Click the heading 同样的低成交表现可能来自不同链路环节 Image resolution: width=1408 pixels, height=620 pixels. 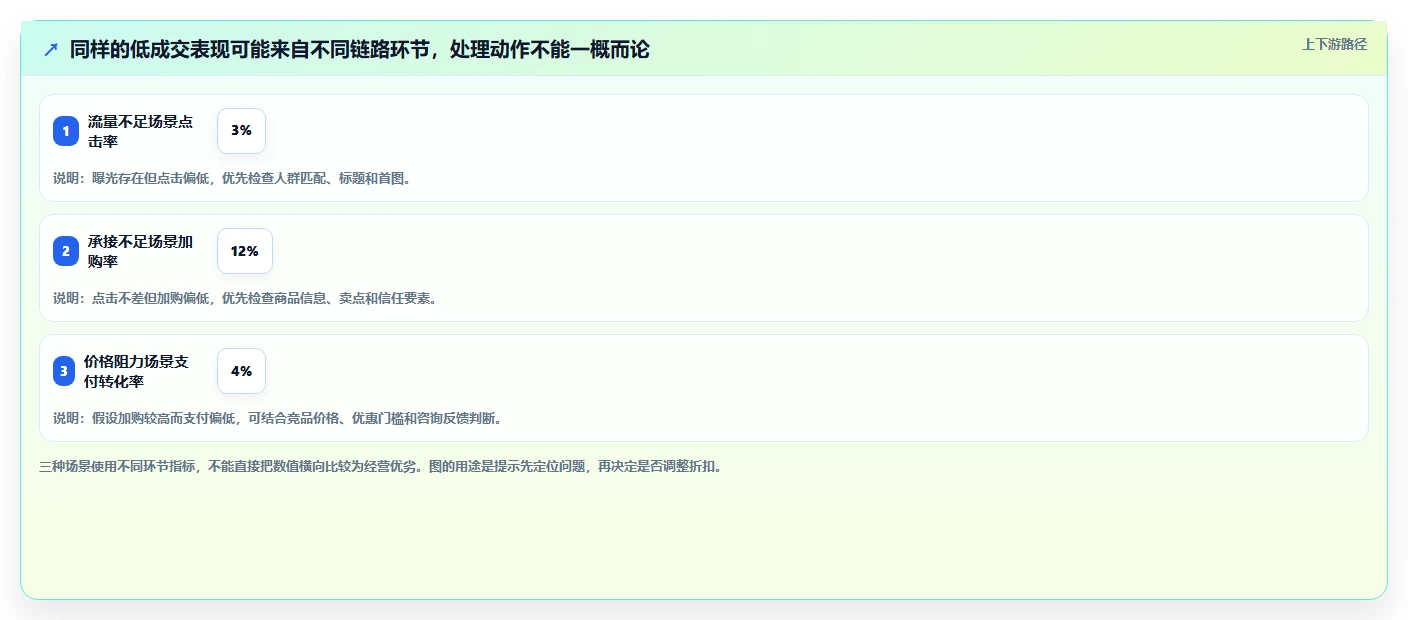tap(360, 50)
